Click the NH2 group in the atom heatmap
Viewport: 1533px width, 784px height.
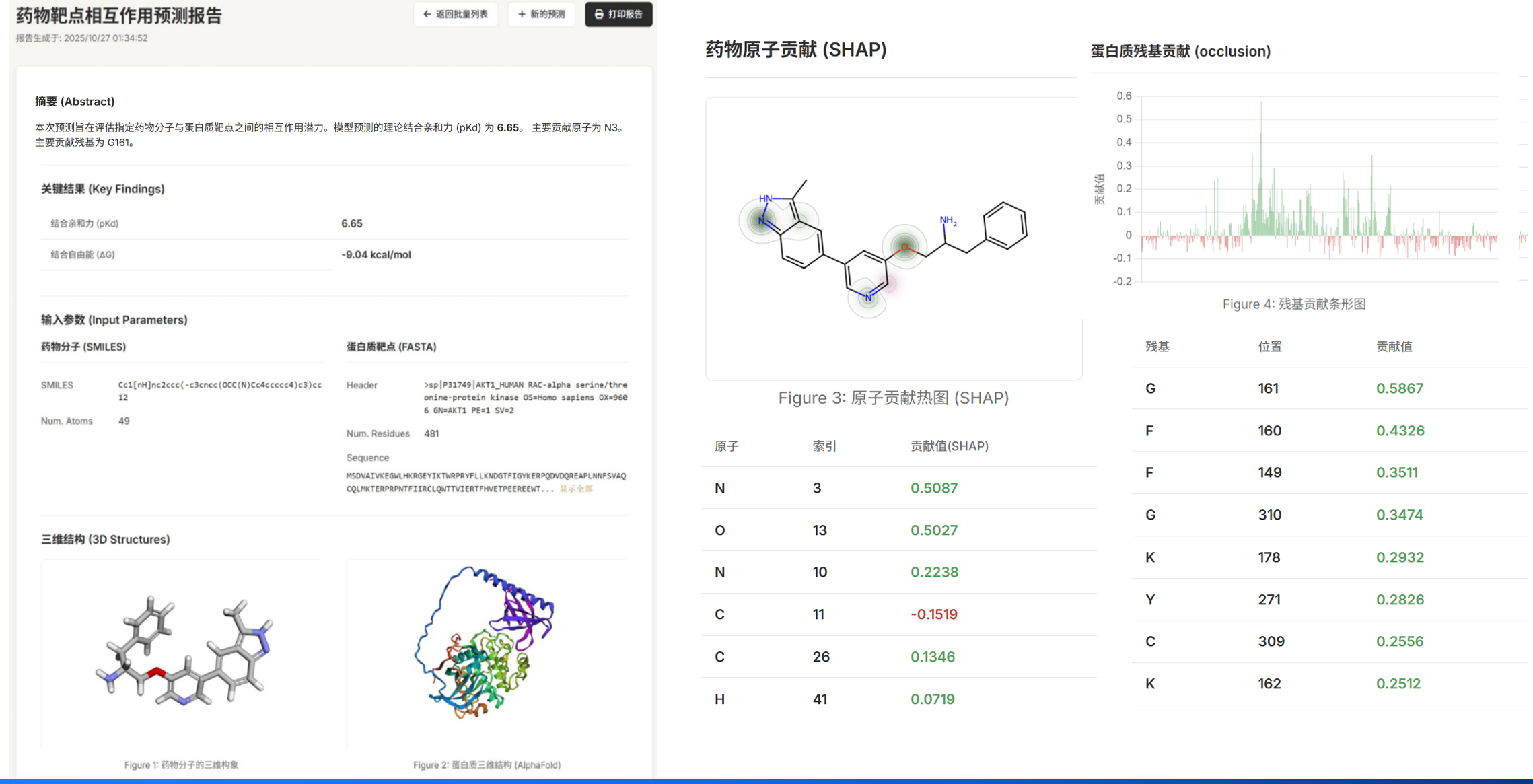[948, 220]
